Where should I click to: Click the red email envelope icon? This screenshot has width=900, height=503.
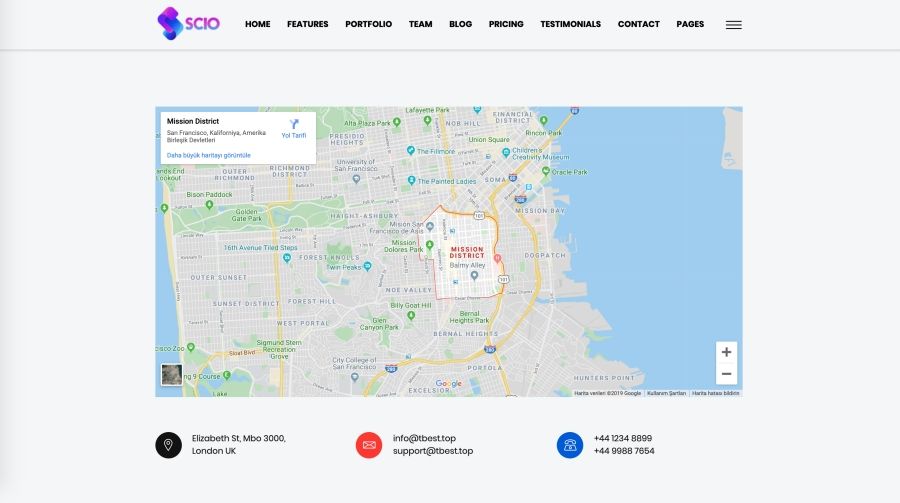(368, 444)
